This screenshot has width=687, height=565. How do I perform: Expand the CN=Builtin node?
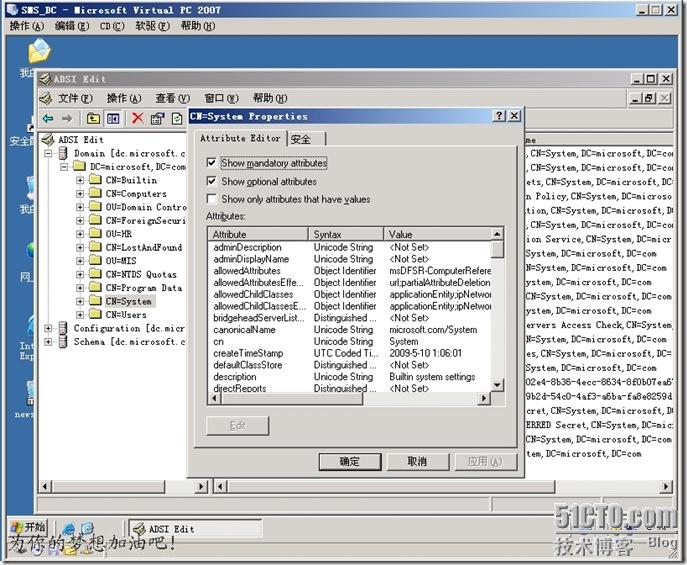[80, 180]
